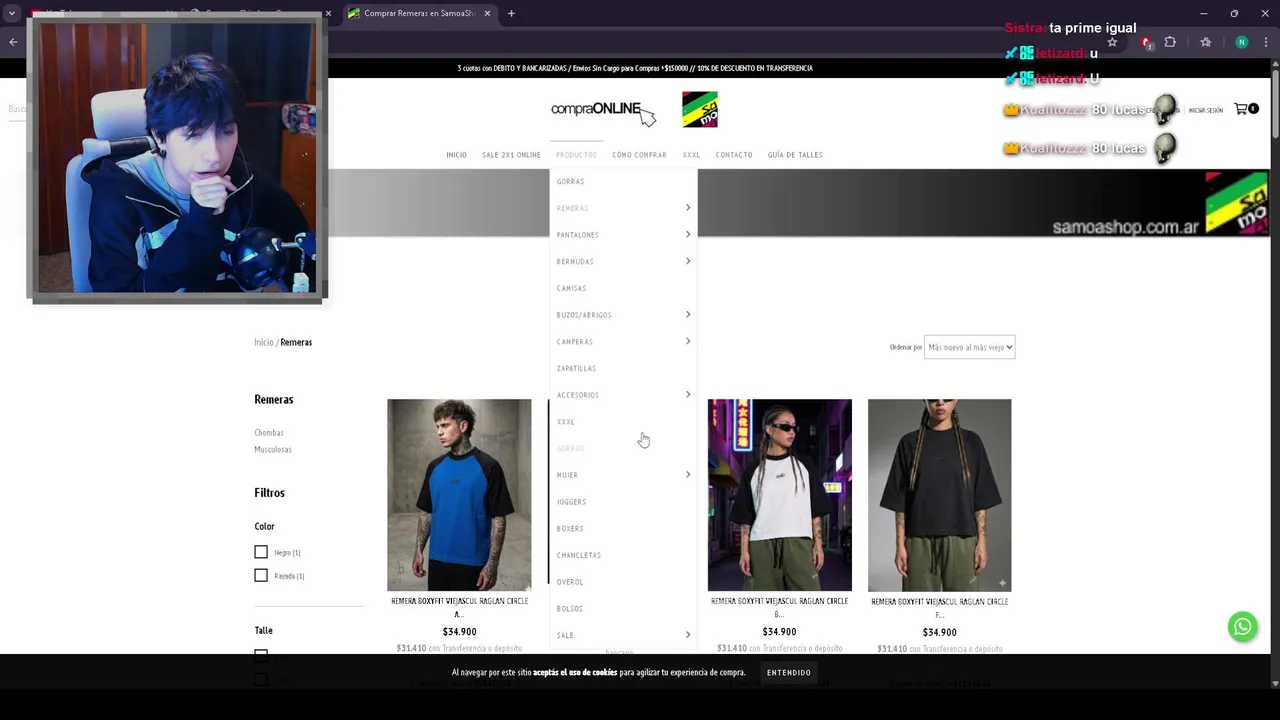Open Cómo Comprar nav item
The image size is (1280, 720).
point(639,155)
